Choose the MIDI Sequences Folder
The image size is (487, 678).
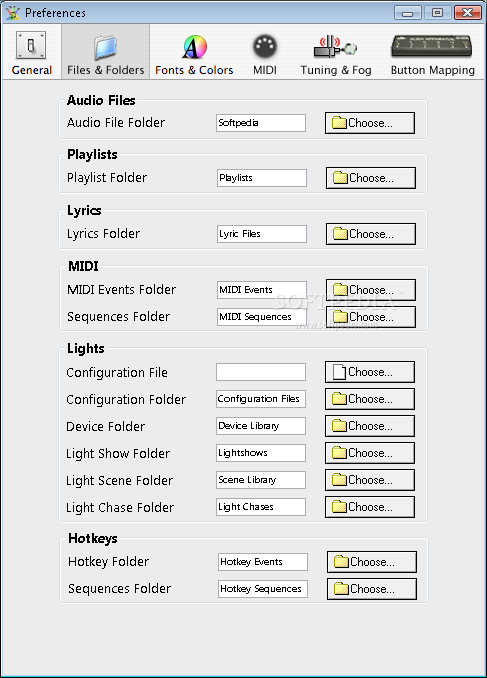(x=371, y=317)
